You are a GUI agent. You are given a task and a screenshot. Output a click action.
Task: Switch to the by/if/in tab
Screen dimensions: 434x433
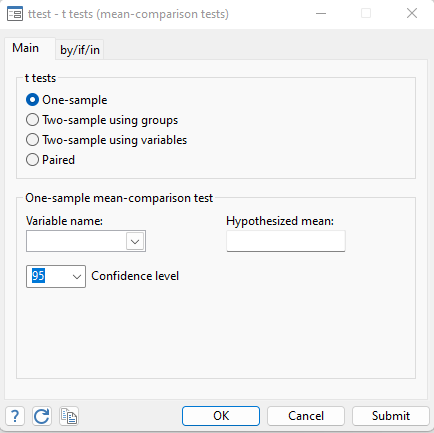click(x=80, y=50)
